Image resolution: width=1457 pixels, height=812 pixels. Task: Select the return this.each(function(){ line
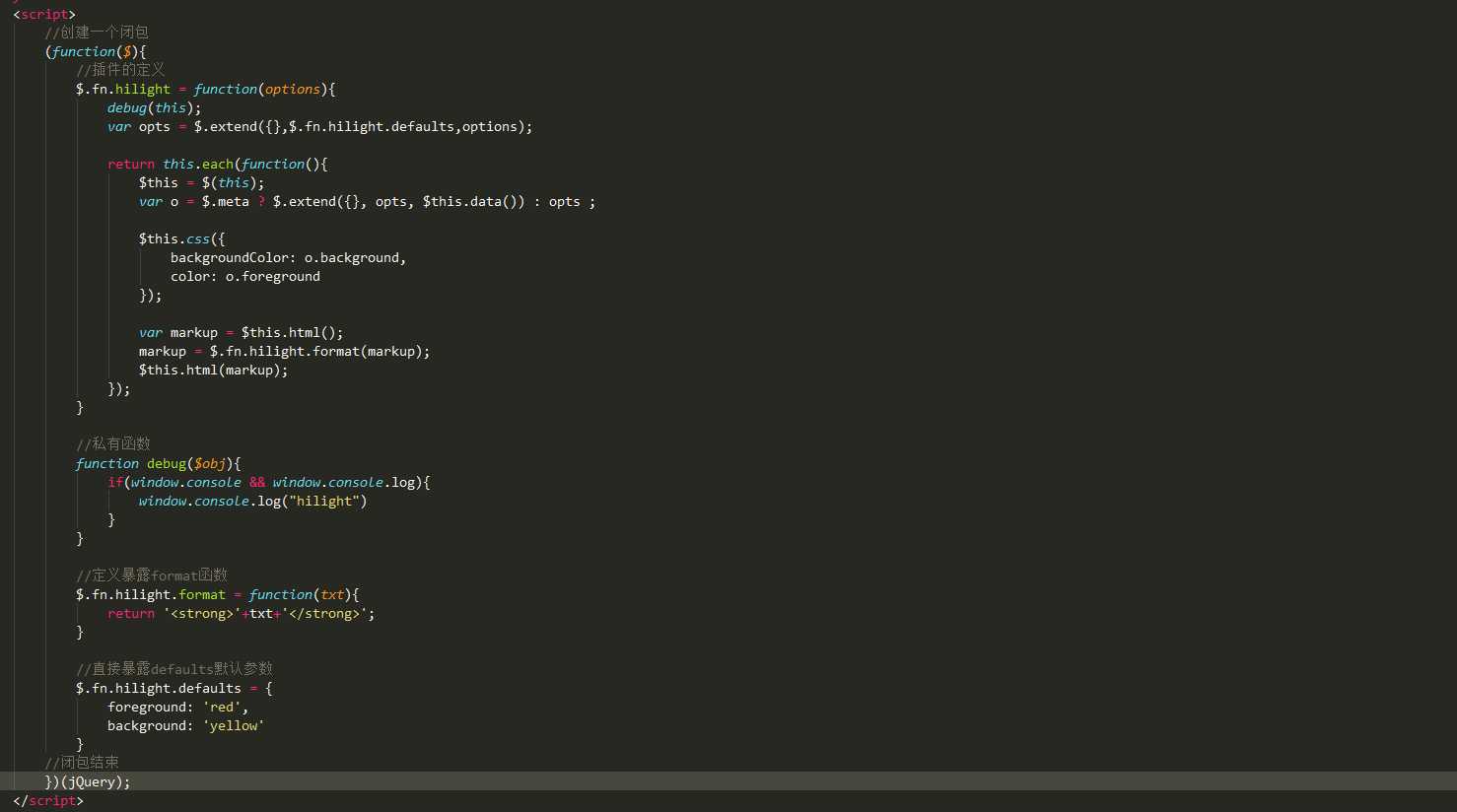point(218,164)
